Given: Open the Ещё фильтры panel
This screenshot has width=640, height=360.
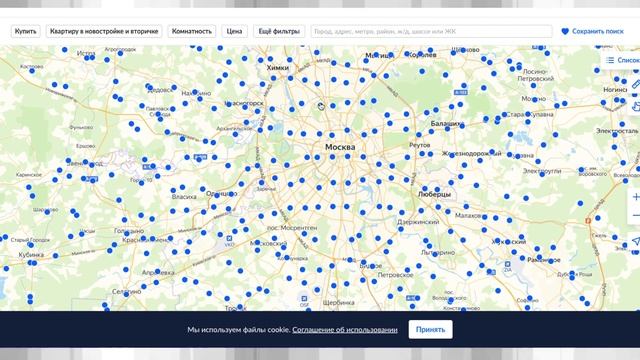Looking at the screenshot, I should coord(279,31).
